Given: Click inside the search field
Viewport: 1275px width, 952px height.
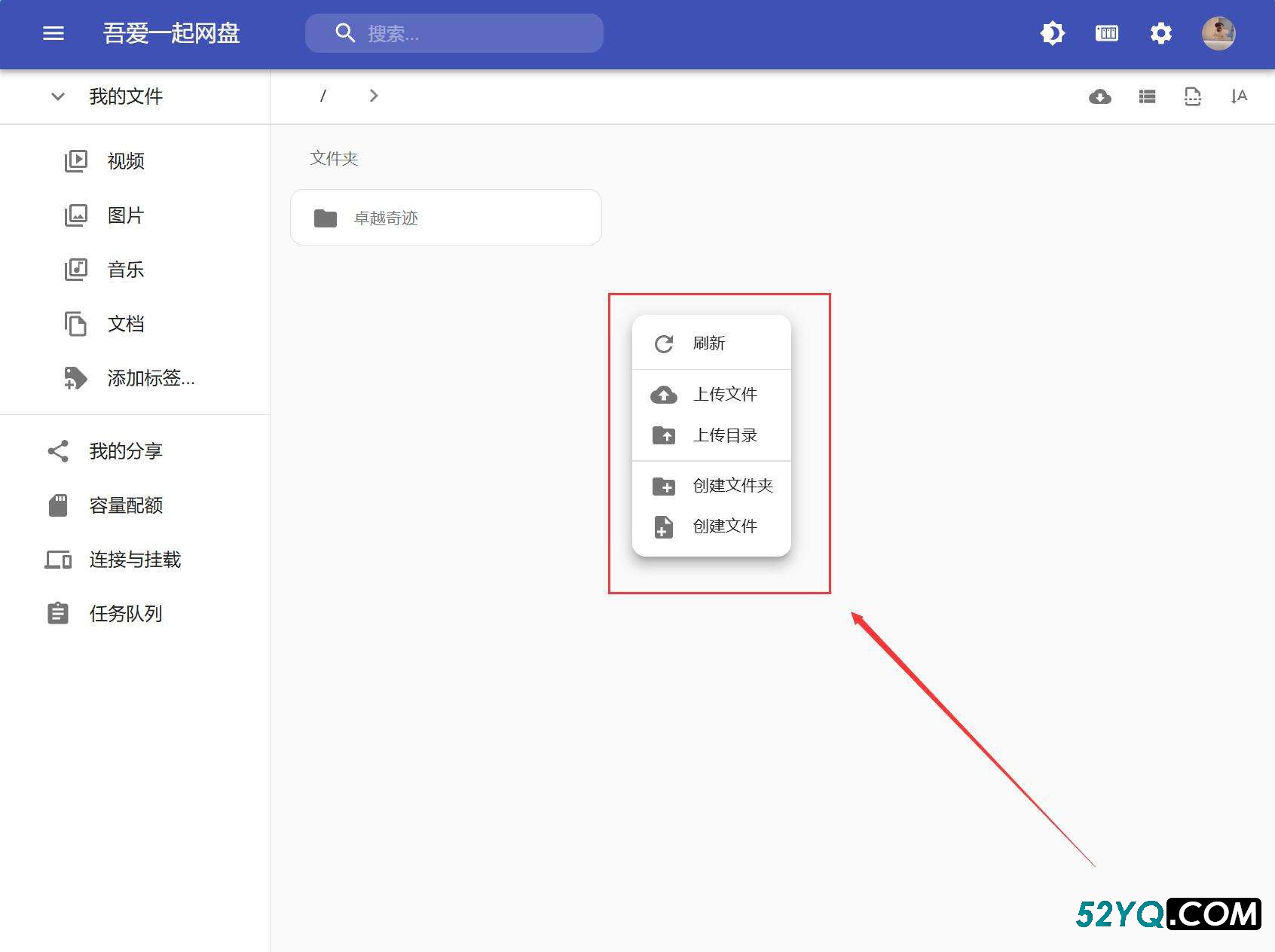Looking at the screenshot, I should [467, 33].
